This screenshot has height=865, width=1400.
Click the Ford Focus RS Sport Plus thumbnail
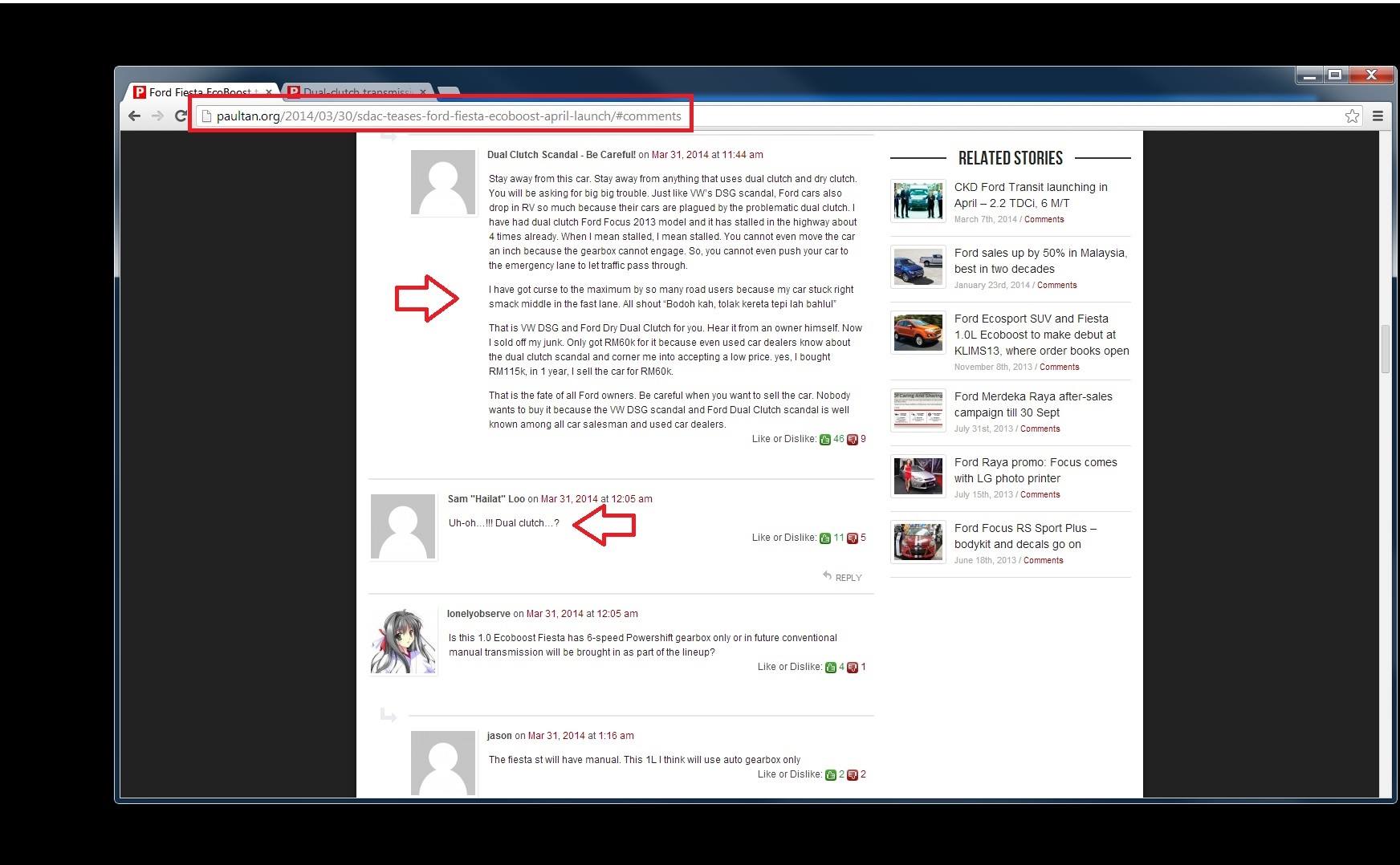tap(918, 542)
